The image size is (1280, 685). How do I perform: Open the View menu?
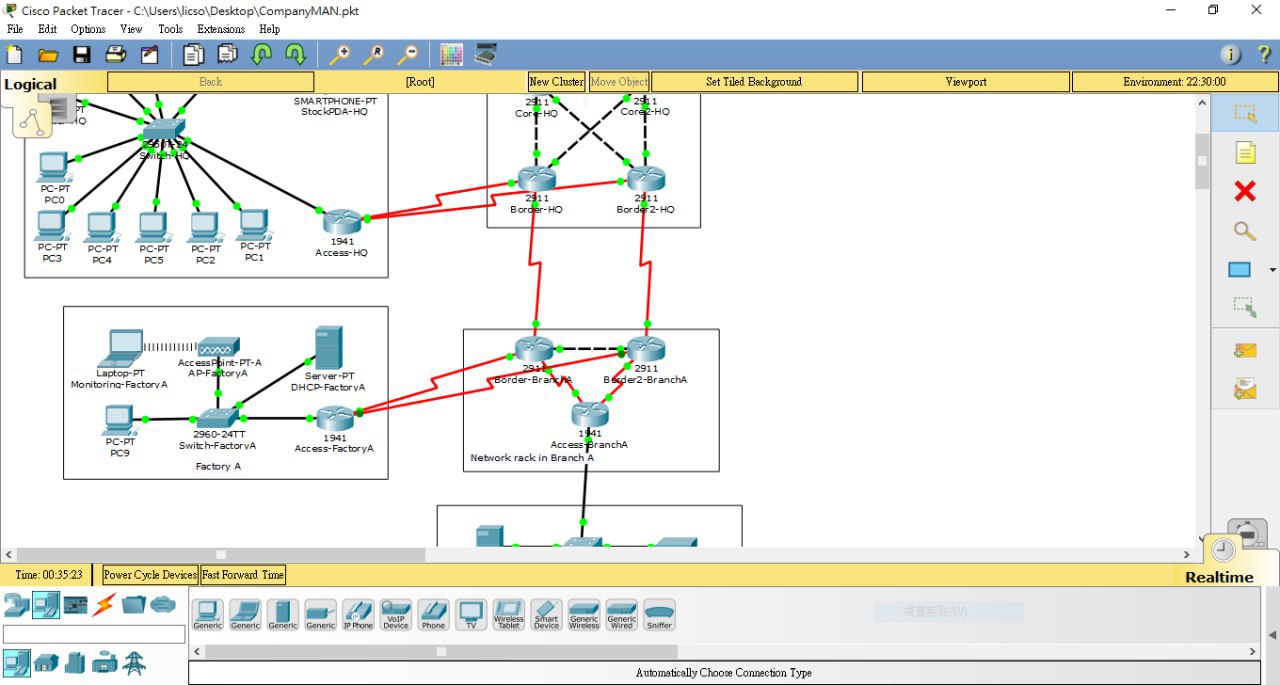(131, 29)
